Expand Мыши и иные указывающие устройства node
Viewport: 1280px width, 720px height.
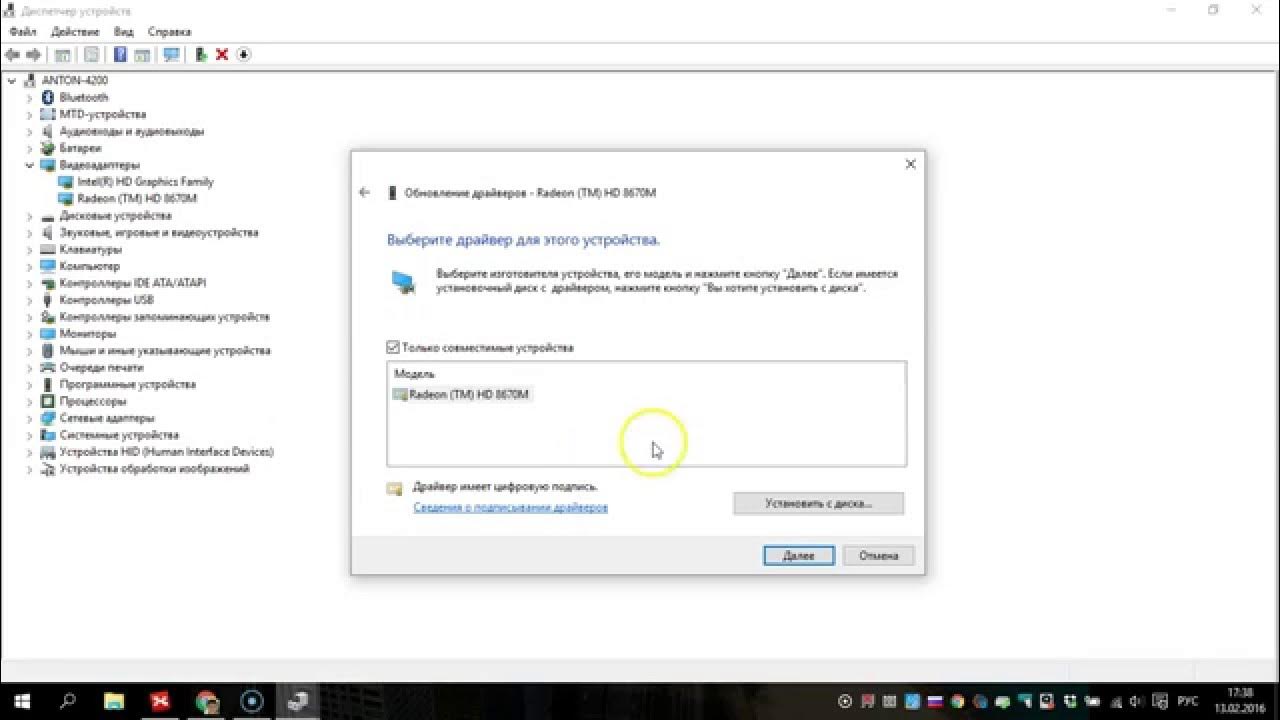pyautogui.click(x=30, y=351)
